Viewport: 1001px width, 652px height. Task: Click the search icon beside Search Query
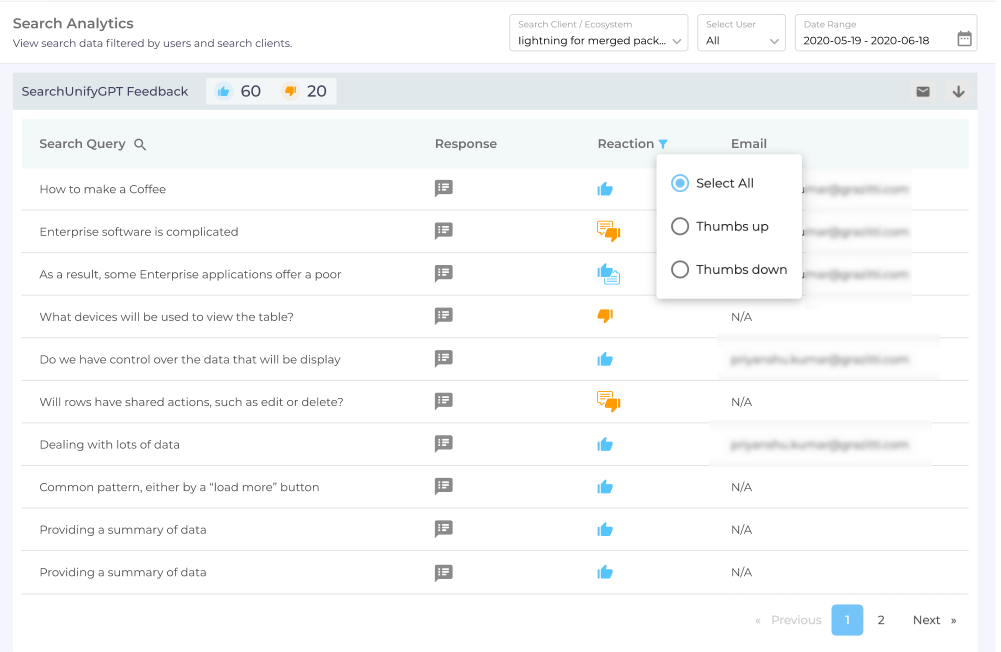point(140,144)
